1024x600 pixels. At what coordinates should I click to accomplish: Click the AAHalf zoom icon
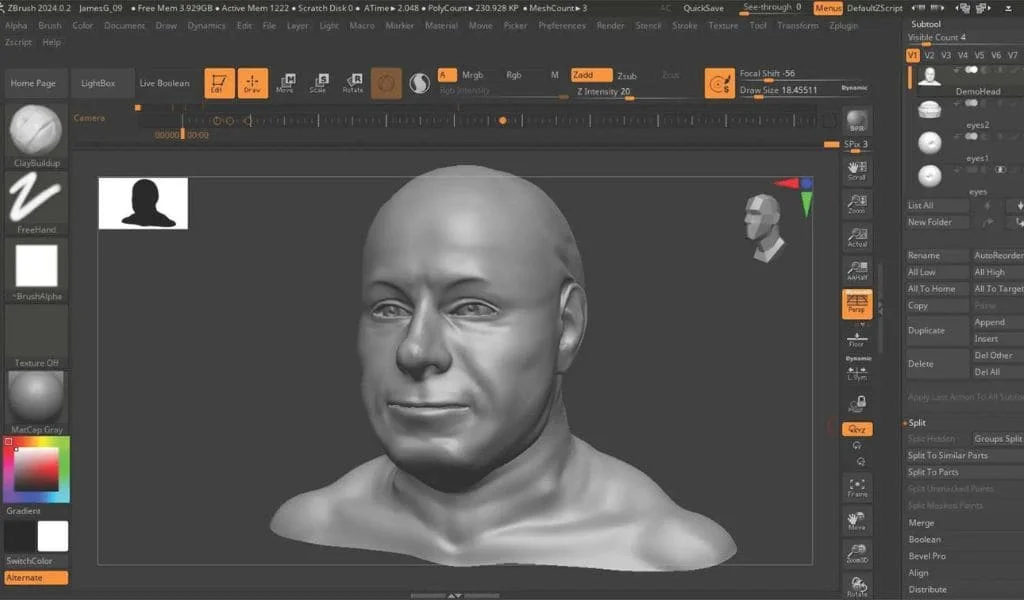(857, 270)
